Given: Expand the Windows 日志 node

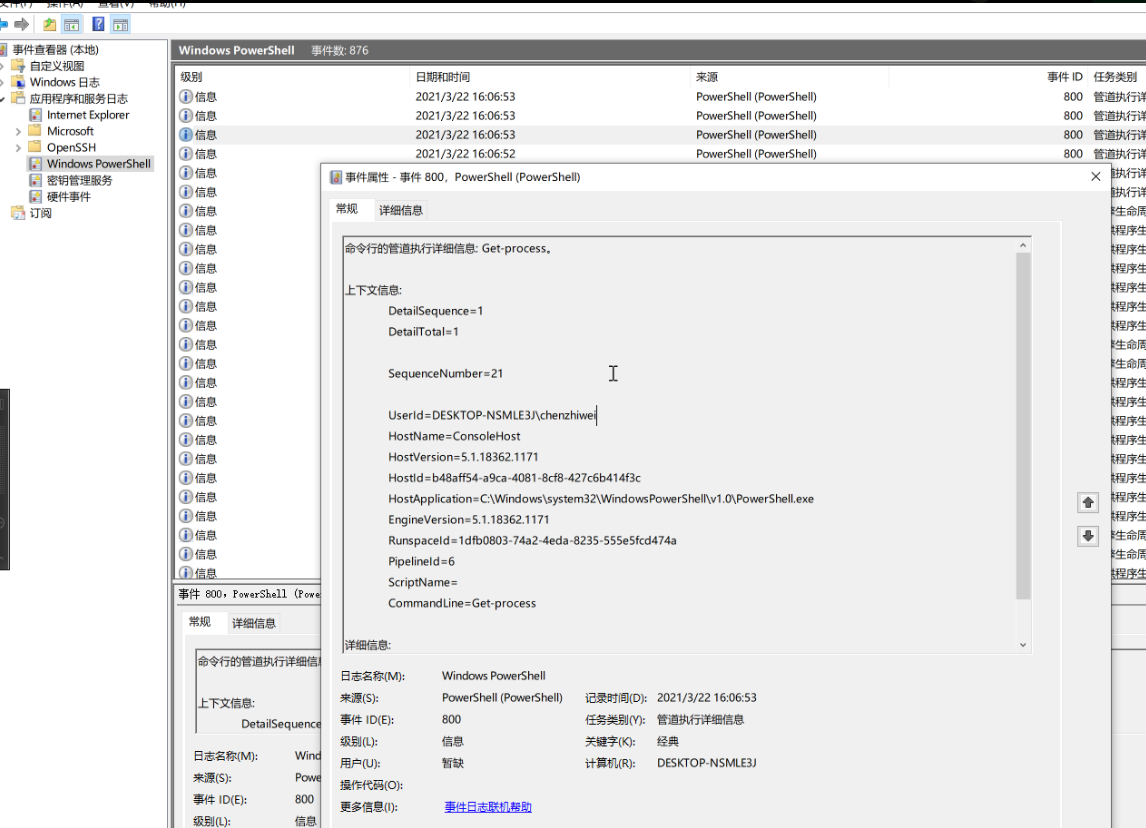Looking at the screenshot, I should pyautogui.click(x=3, y=82).
